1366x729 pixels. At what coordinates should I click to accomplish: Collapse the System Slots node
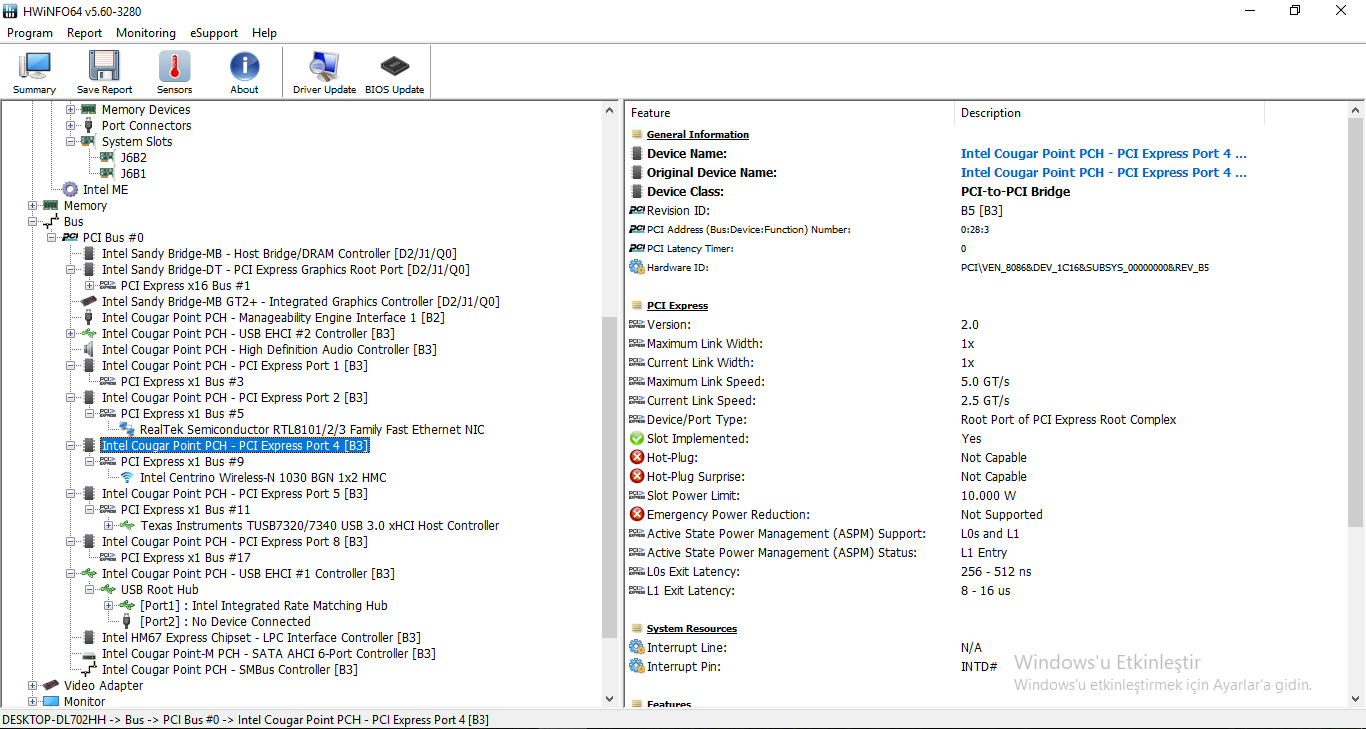pyautogui.click(x=70, y=141)
